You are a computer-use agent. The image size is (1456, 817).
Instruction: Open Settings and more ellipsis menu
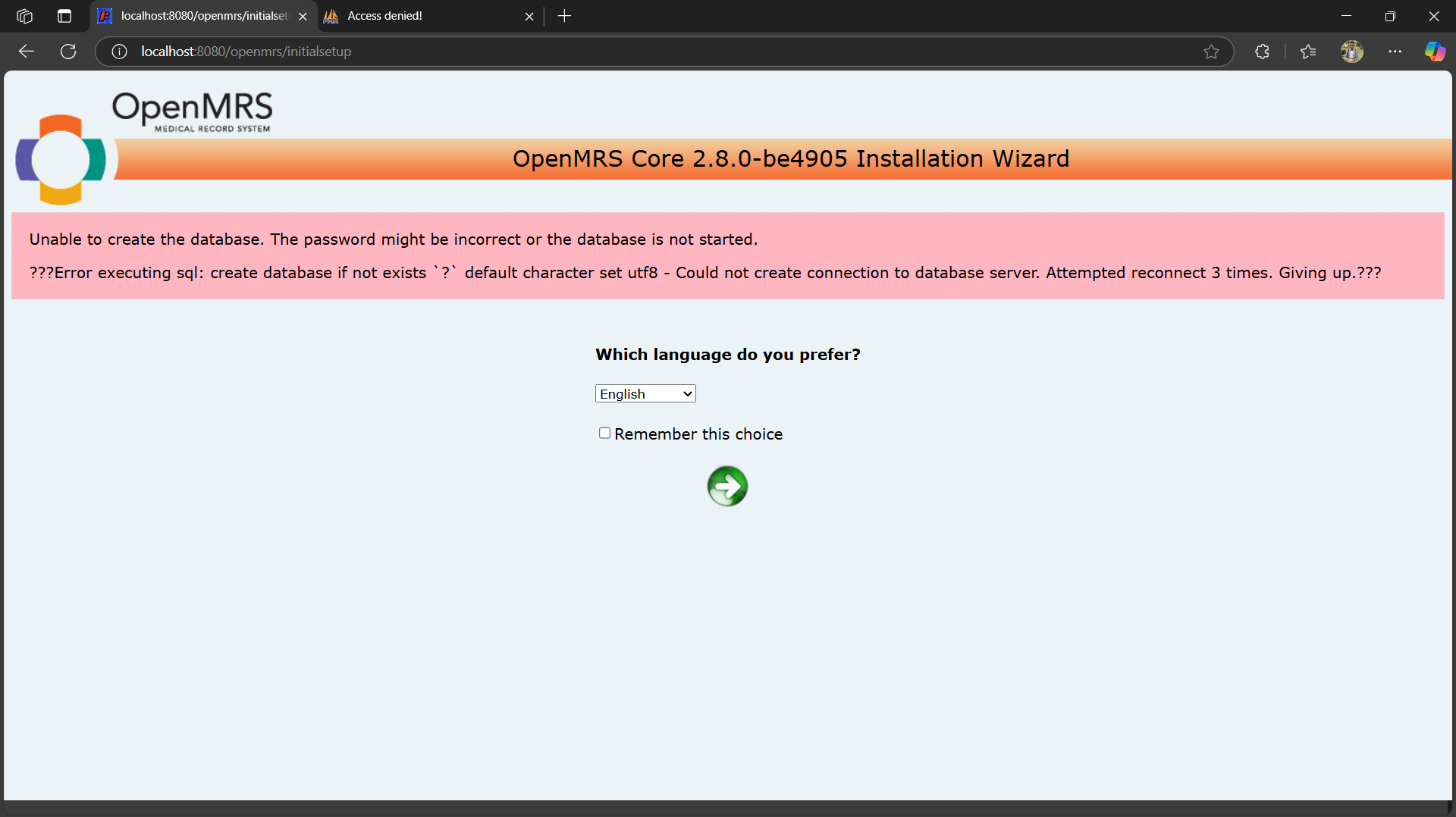(1395, 52)
